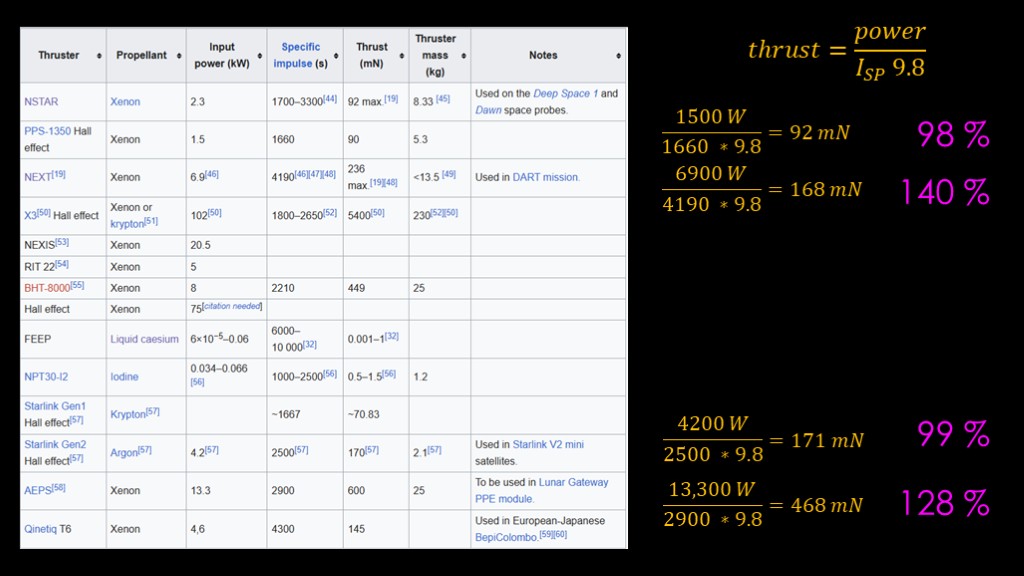Follow the Lunar Gateway link
The image size is (1024, 576).
573,482
